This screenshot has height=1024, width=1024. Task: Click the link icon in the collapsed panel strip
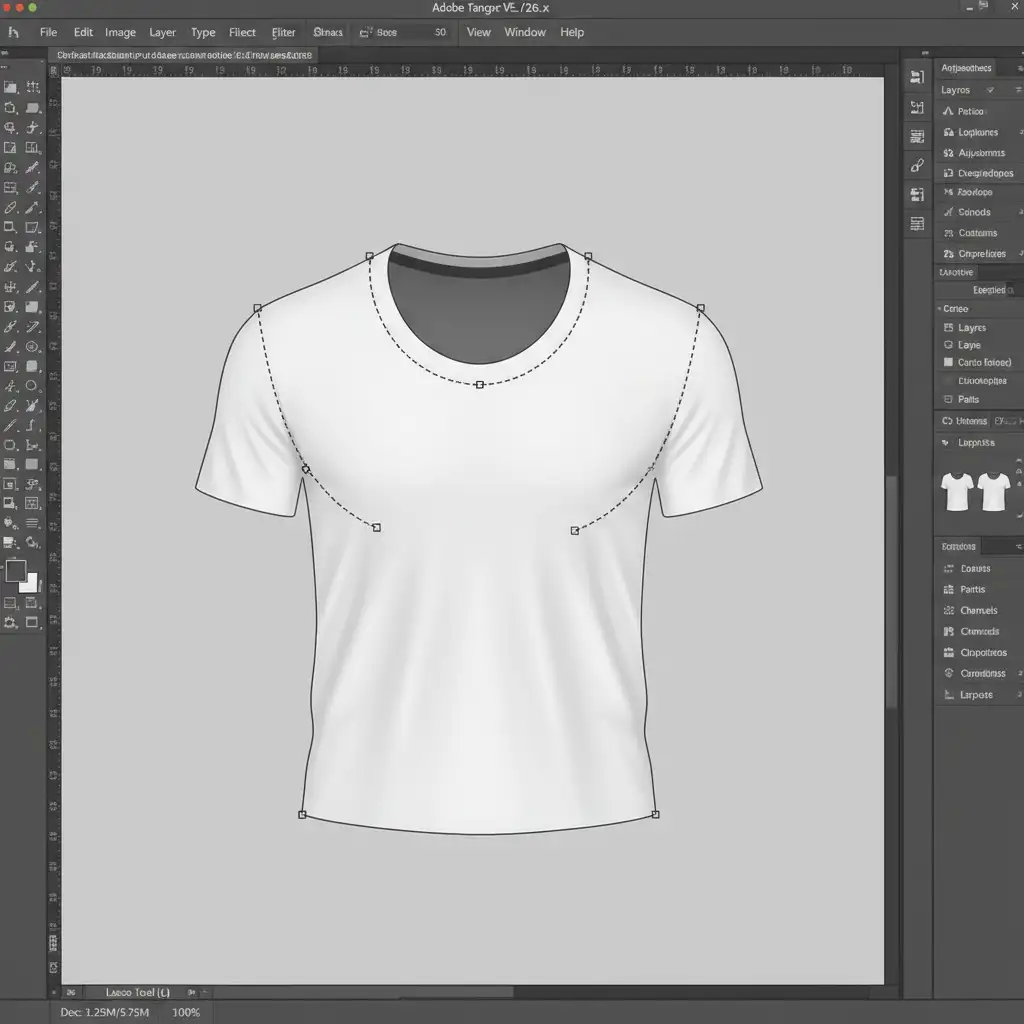click(917, 165)
